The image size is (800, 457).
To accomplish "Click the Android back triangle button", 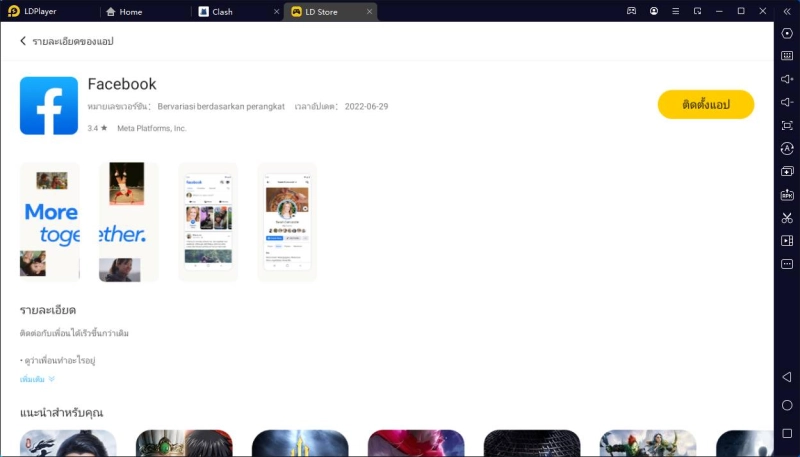I will (787, 377).
